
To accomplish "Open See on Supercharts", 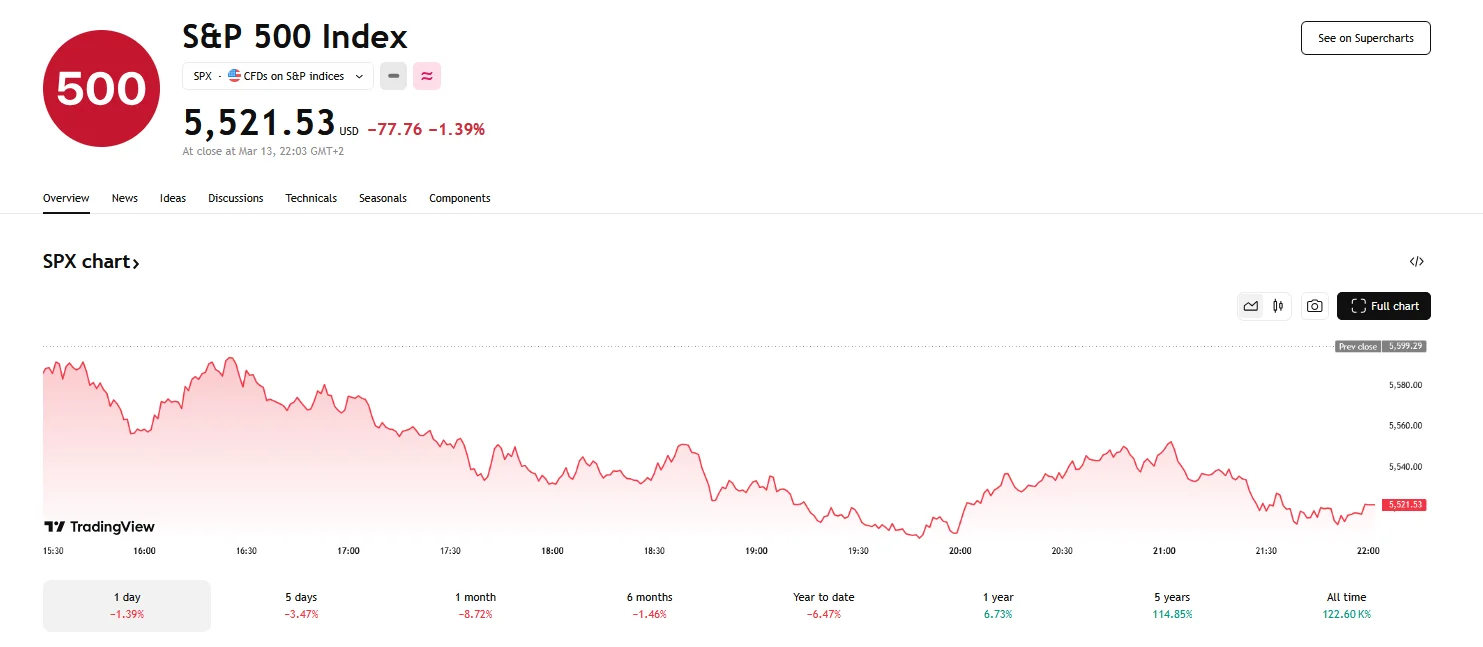I will click(x=1365, y=37).
